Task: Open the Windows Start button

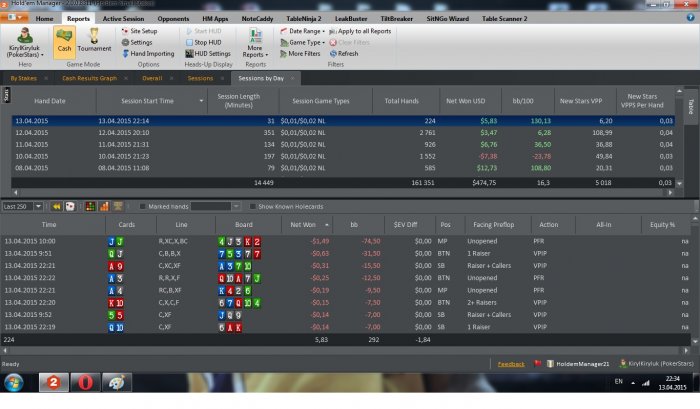Action: [x=14, y=383]
